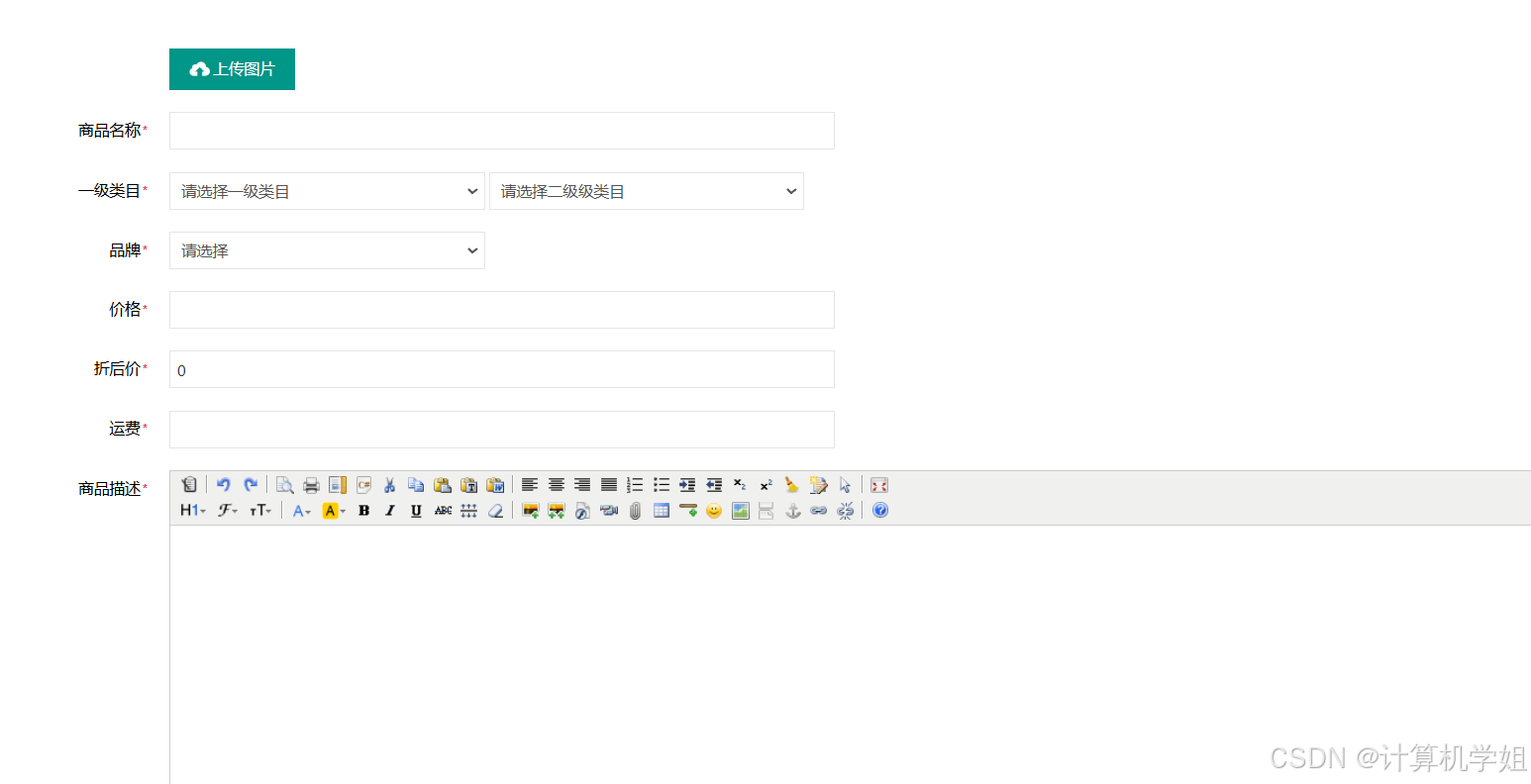Toggle HTML source view in editor
Screen dimensions: 1531x784
189,485
